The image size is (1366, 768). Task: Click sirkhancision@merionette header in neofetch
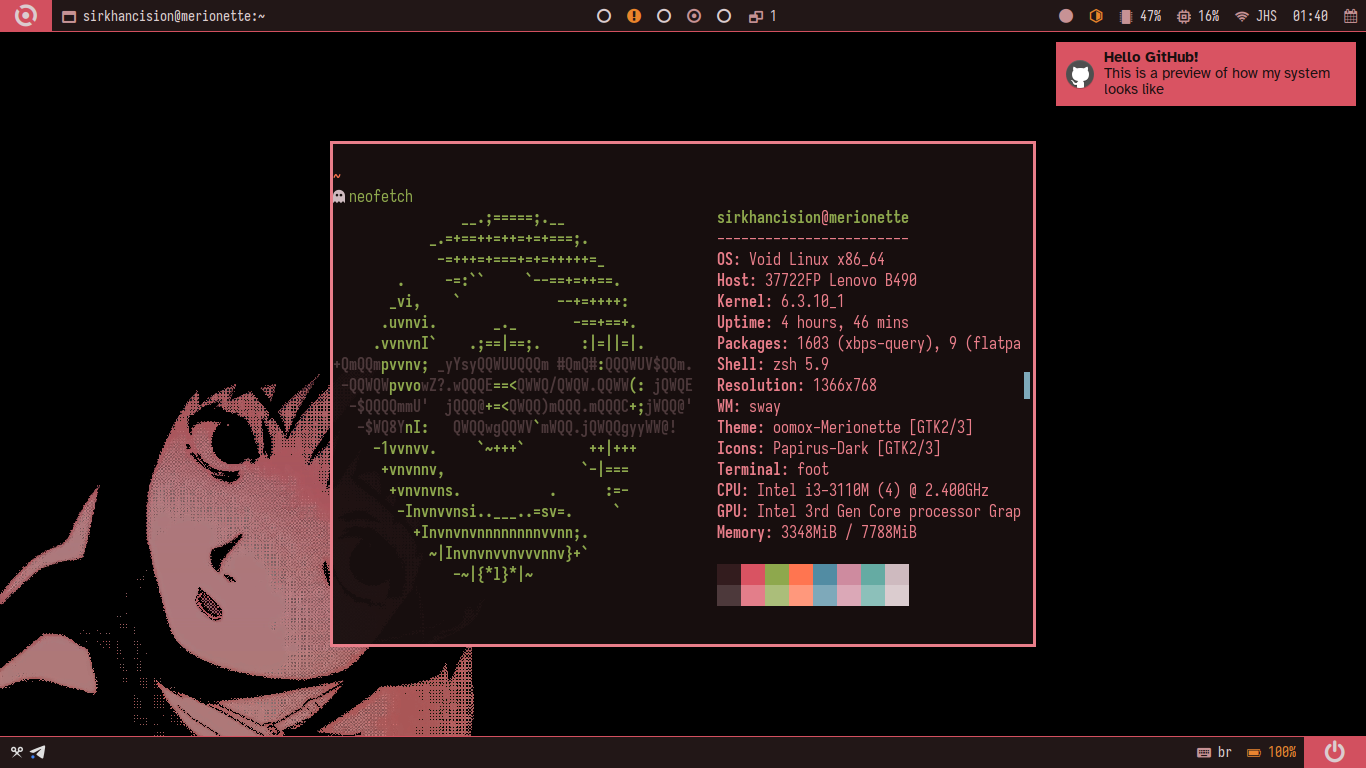click(813, 218)
